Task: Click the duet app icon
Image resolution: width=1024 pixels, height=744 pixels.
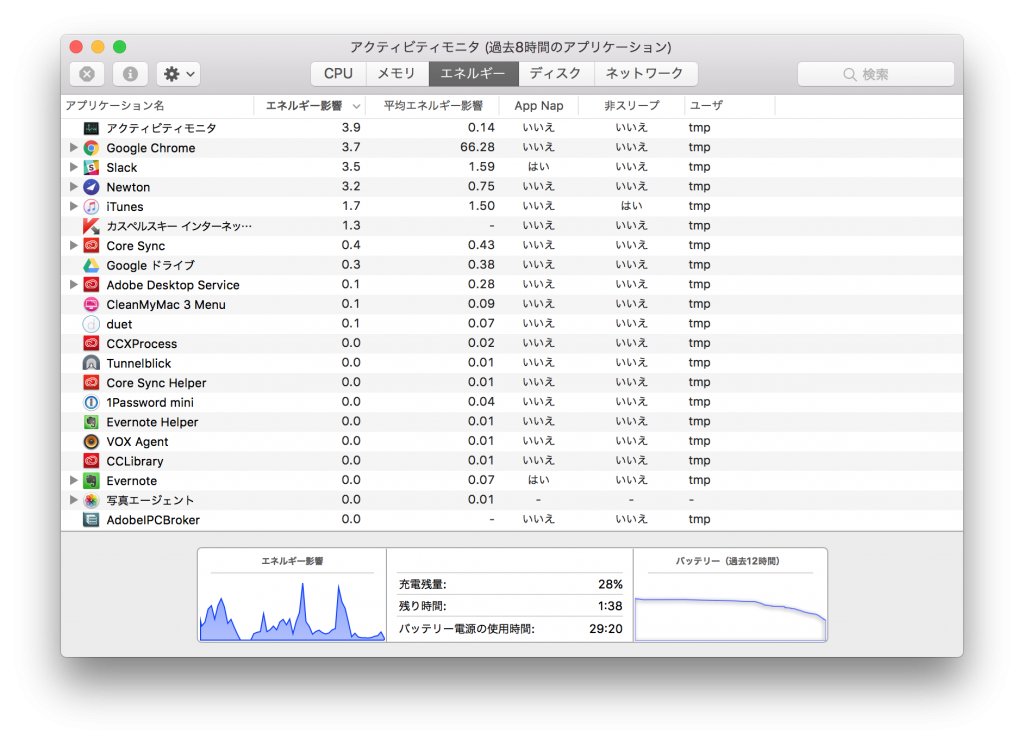Action: (91, 324)
